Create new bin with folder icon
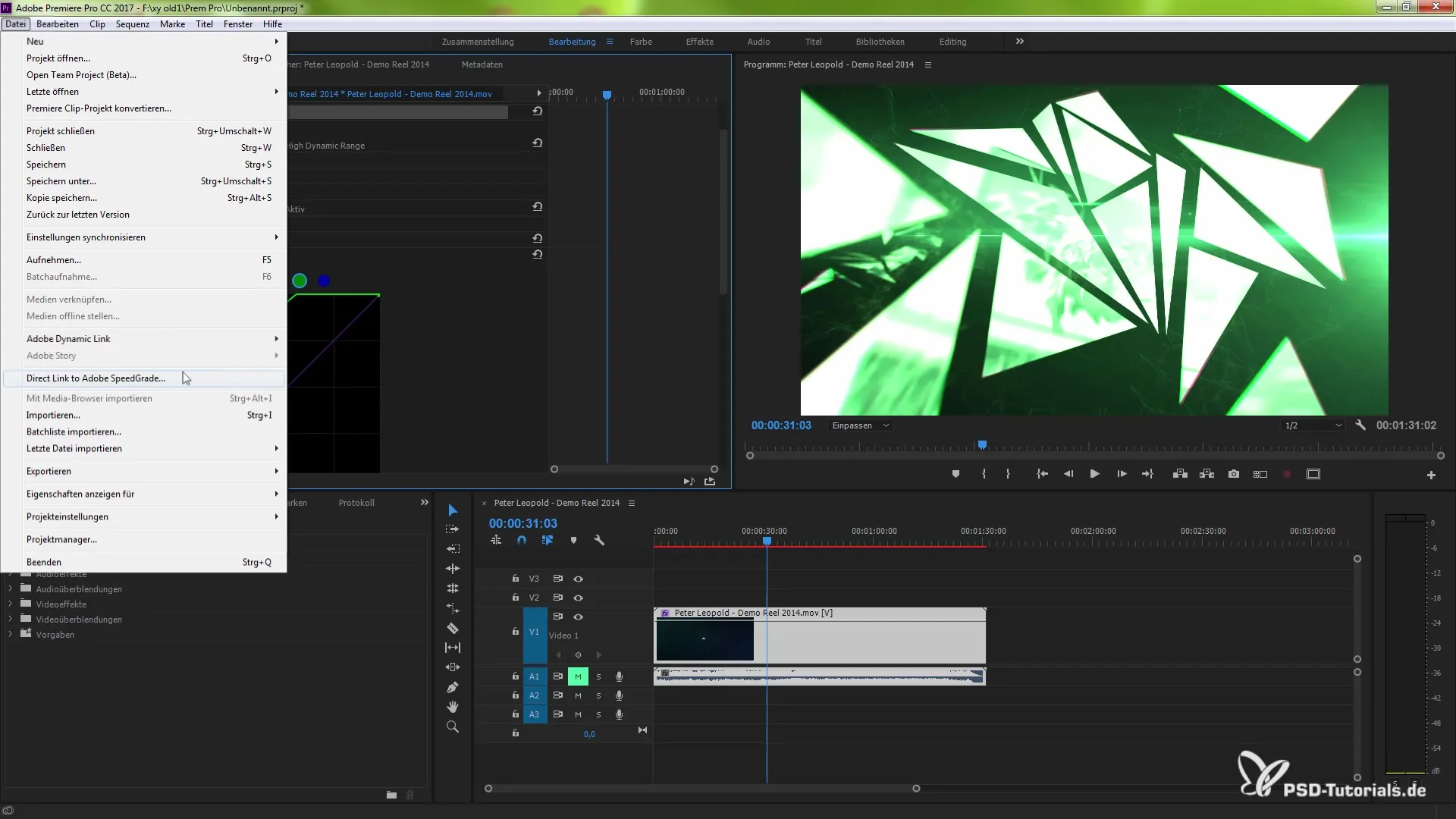Image resolution: width=1456 pixels, height=819 pixels. pos(391,795)
